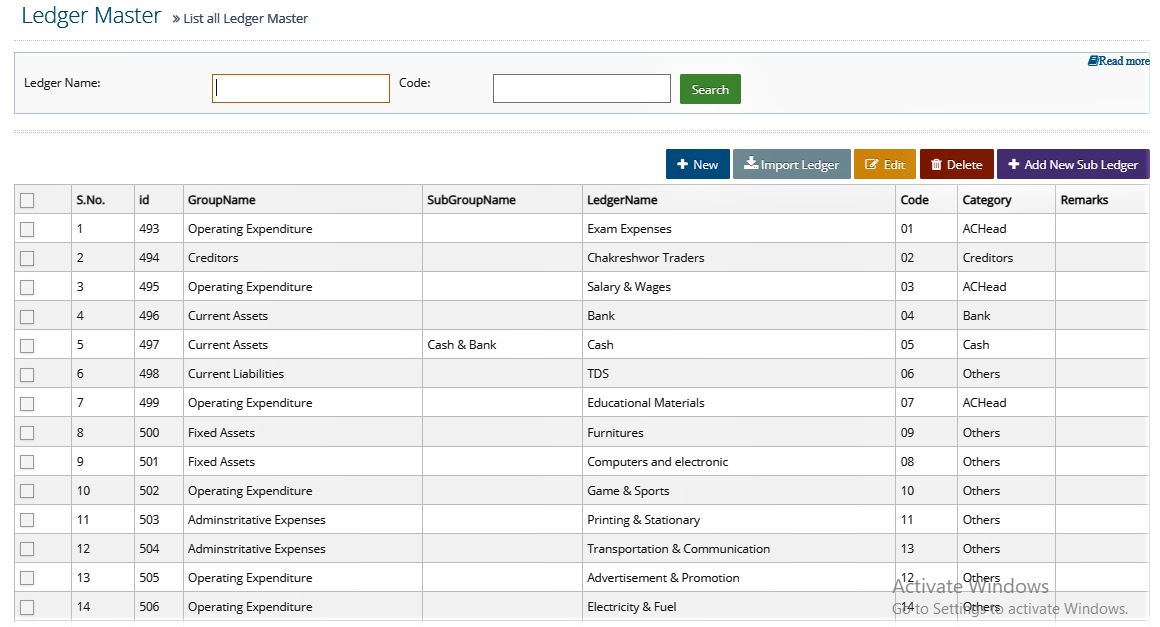1160x627 pixels.
Task: Check the TDS row checkbox
Action: tap(27, 374)
